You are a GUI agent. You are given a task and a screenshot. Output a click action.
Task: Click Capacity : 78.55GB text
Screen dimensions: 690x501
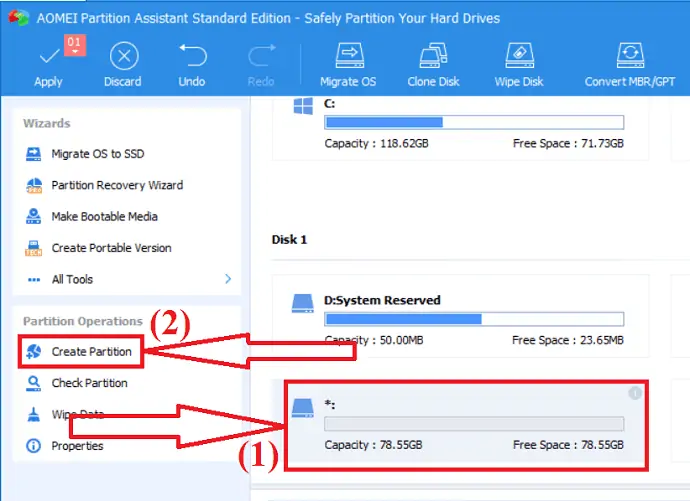[x=373, y=445]
